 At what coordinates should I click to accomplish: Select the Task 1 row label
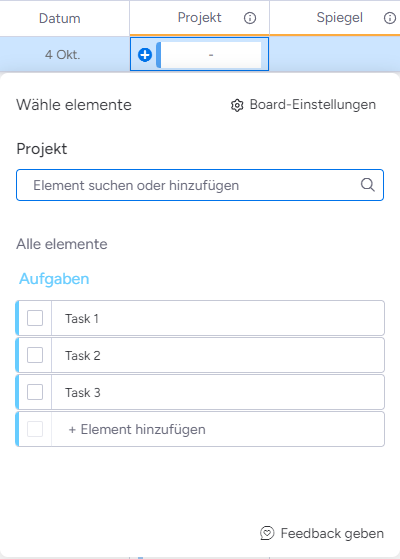(82, 318)
